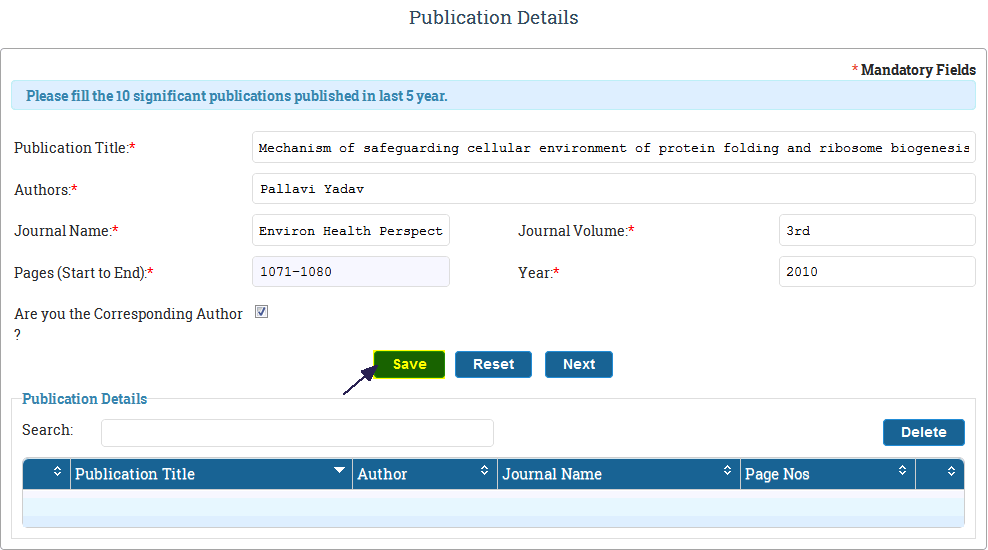
Task: Edit the Pages Start to End field
Action: point(351,272)
